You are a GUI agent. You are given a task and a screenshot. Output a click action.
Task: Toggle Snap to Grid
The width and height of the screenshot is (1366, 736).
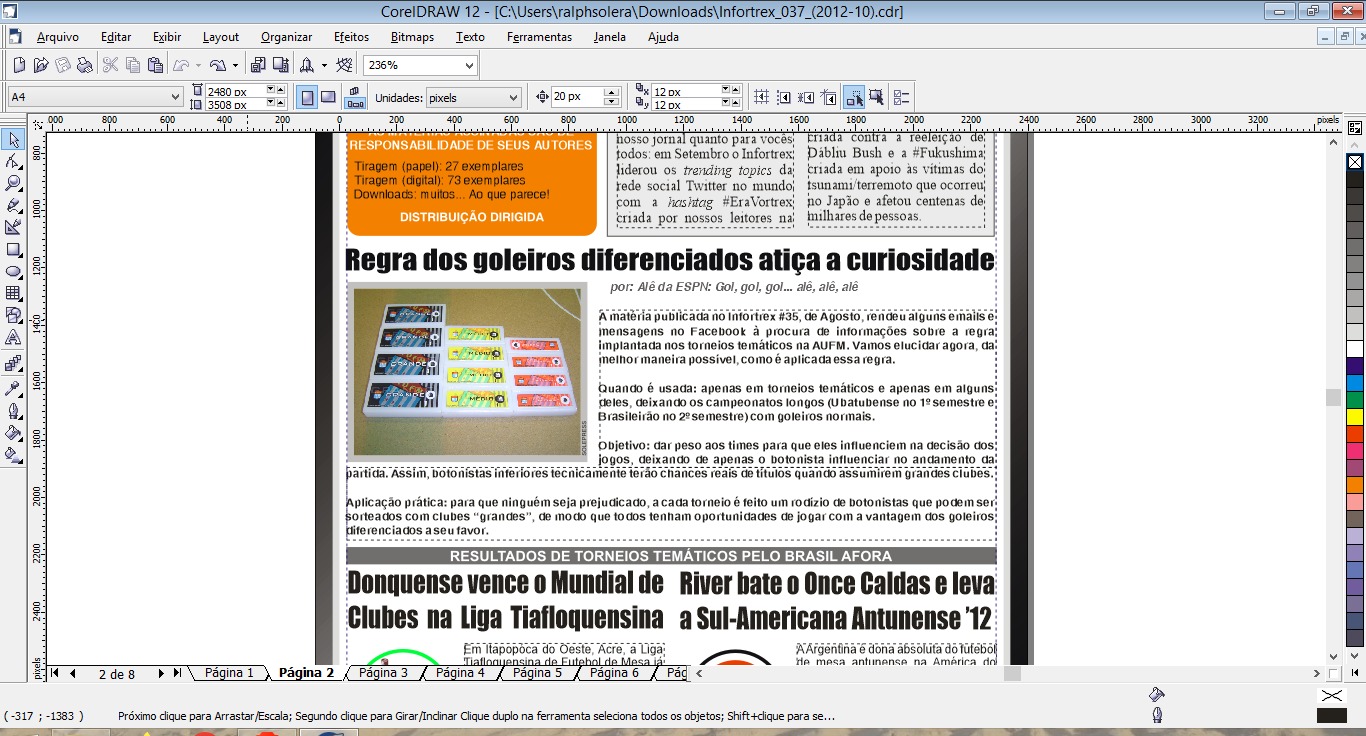click(761, 97)
